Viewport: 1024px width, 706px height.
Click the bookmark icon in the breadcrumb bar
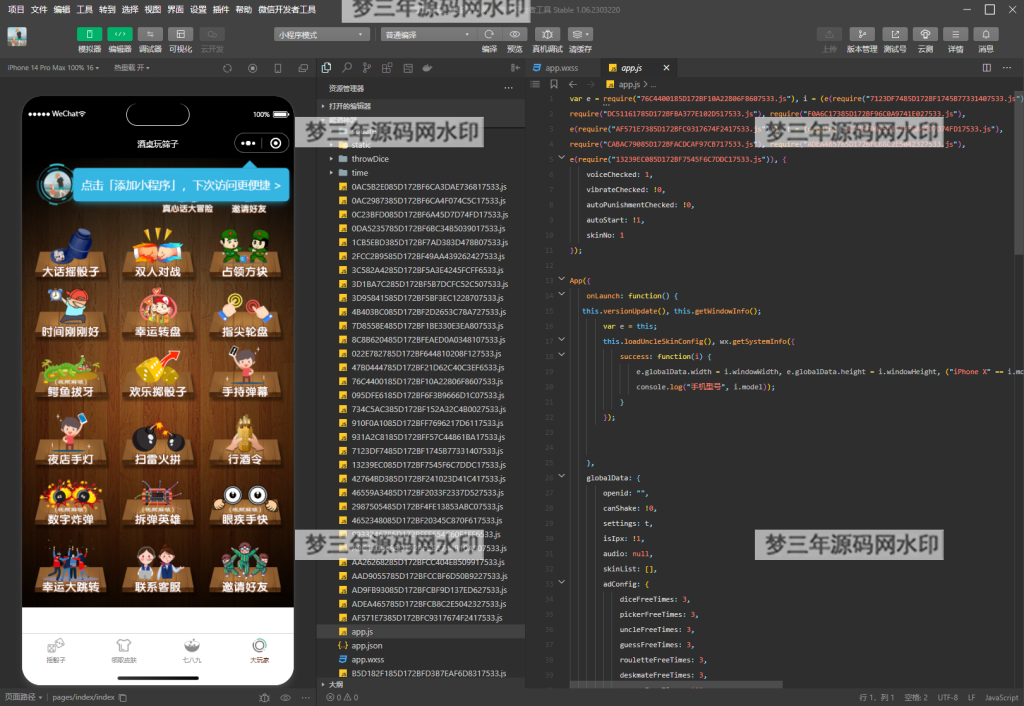point(554,84)
